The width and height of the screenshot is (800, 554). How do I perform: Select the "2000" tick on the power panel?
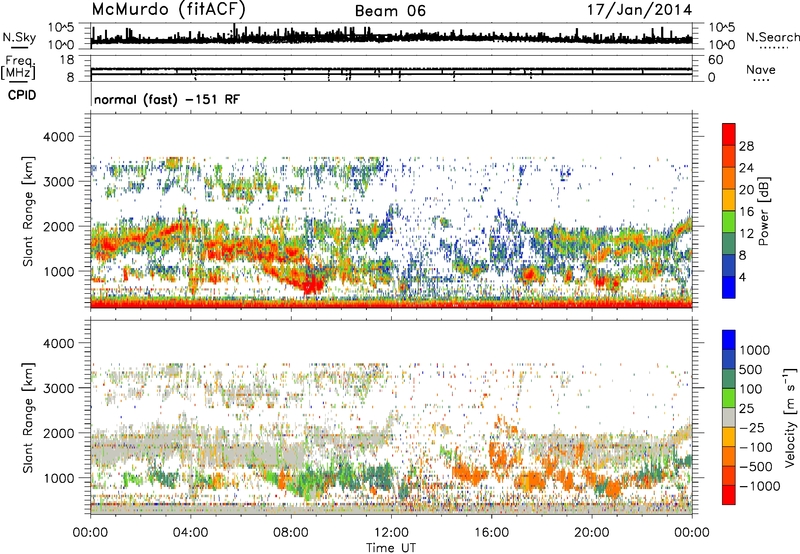(58, 226)
